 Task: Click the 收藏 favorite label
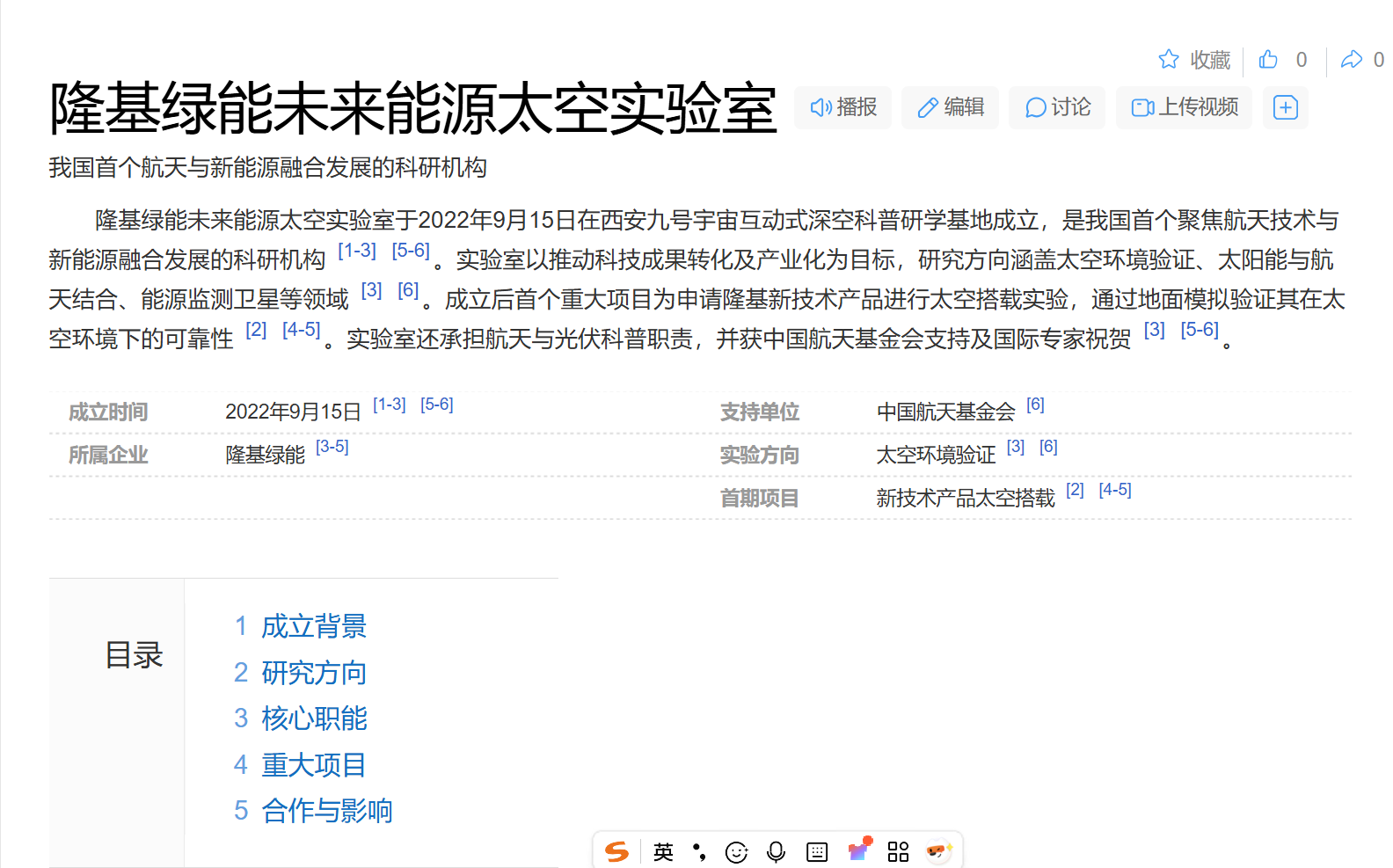[1210, 60]
